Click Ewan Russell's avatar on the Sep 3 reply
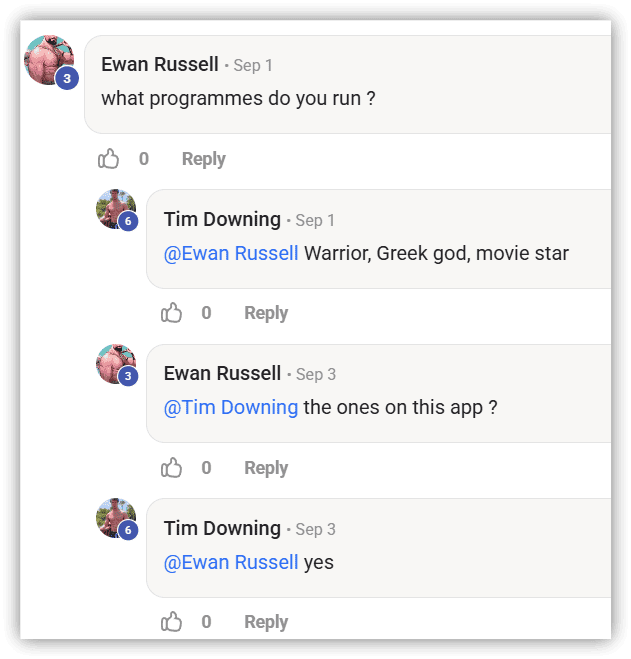631x659 pixels. click(x=114, y=363)
